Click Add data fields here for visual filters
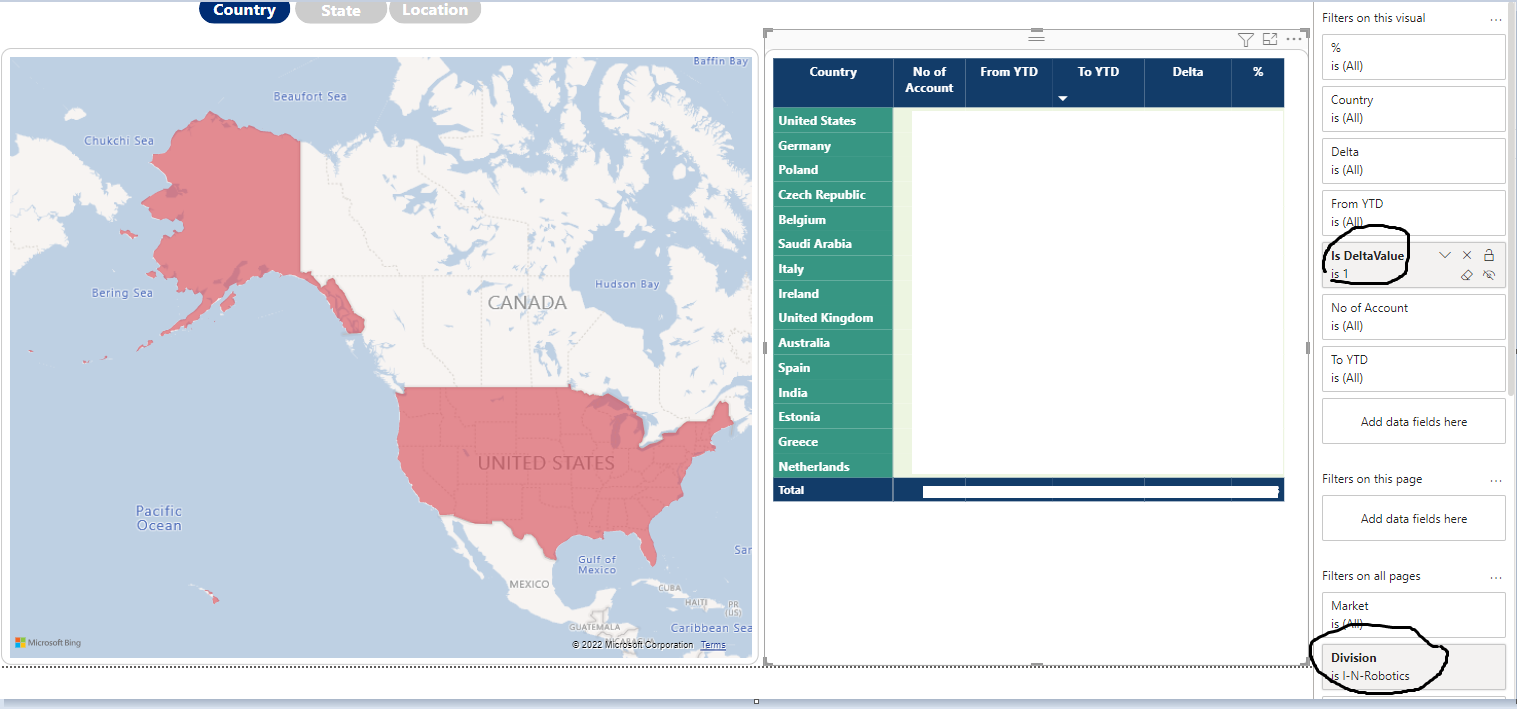The image size is (1517, 709). pos(1413,422)
